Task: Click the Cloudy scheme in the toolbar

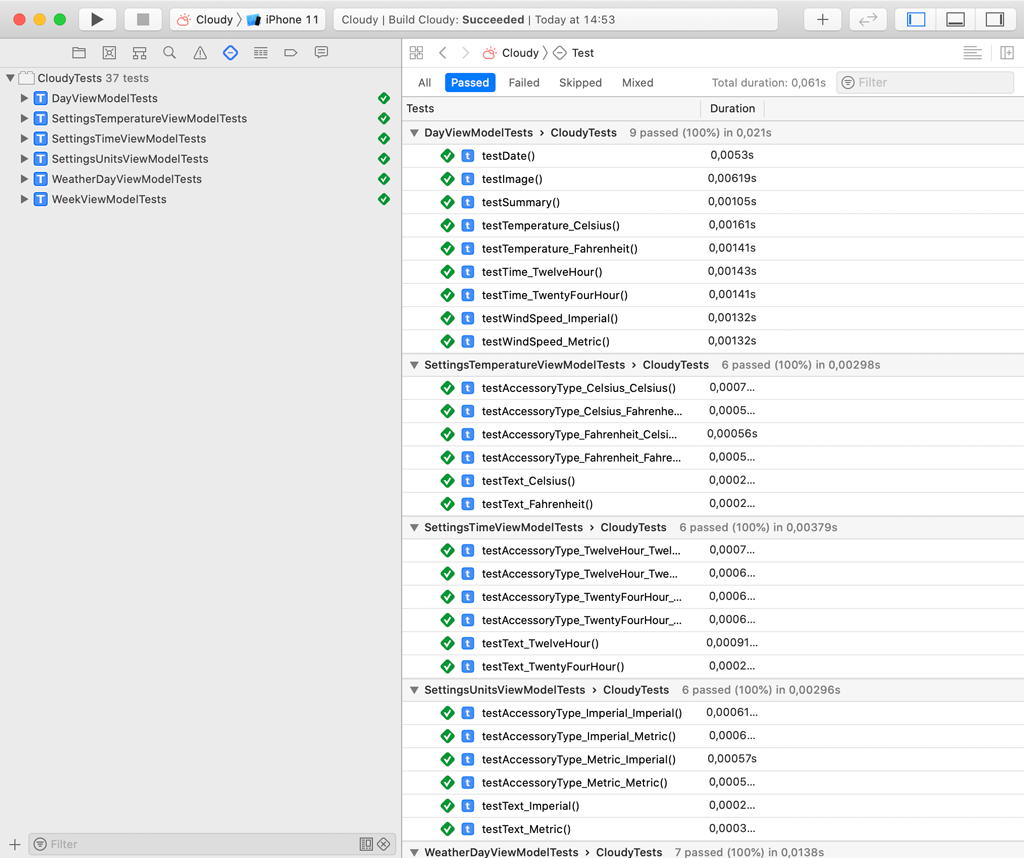Action: [x=207, y=18]
